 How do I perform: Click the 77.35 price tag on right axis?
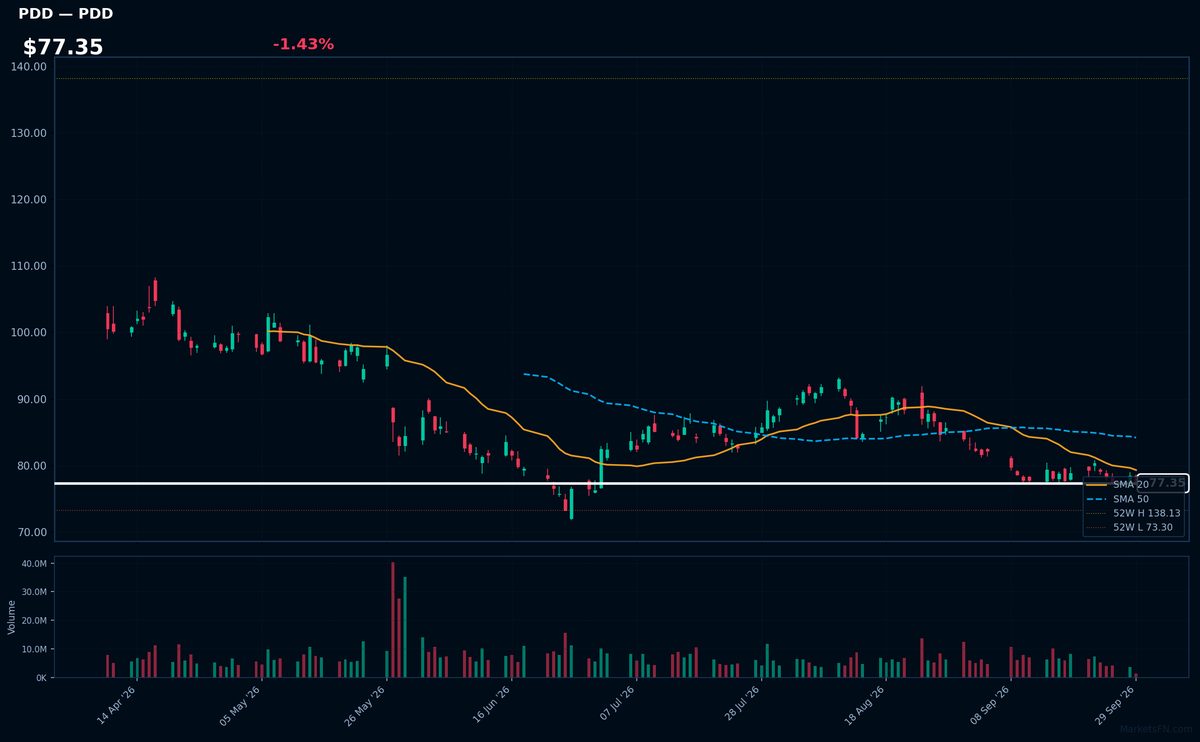point(1163,483)
